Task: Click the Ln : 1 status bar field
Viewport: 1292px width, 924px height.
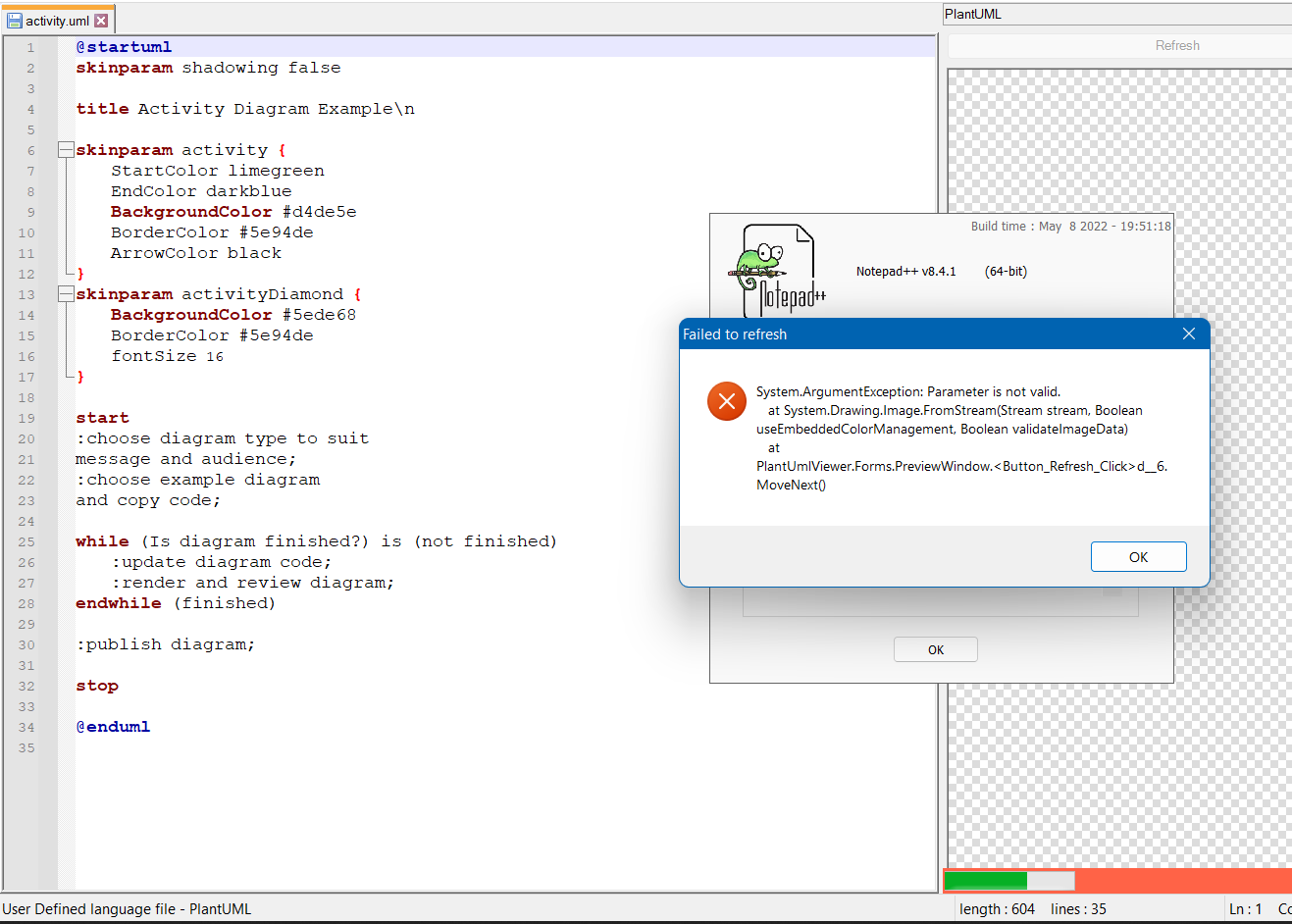Action: click(1245, 909)
